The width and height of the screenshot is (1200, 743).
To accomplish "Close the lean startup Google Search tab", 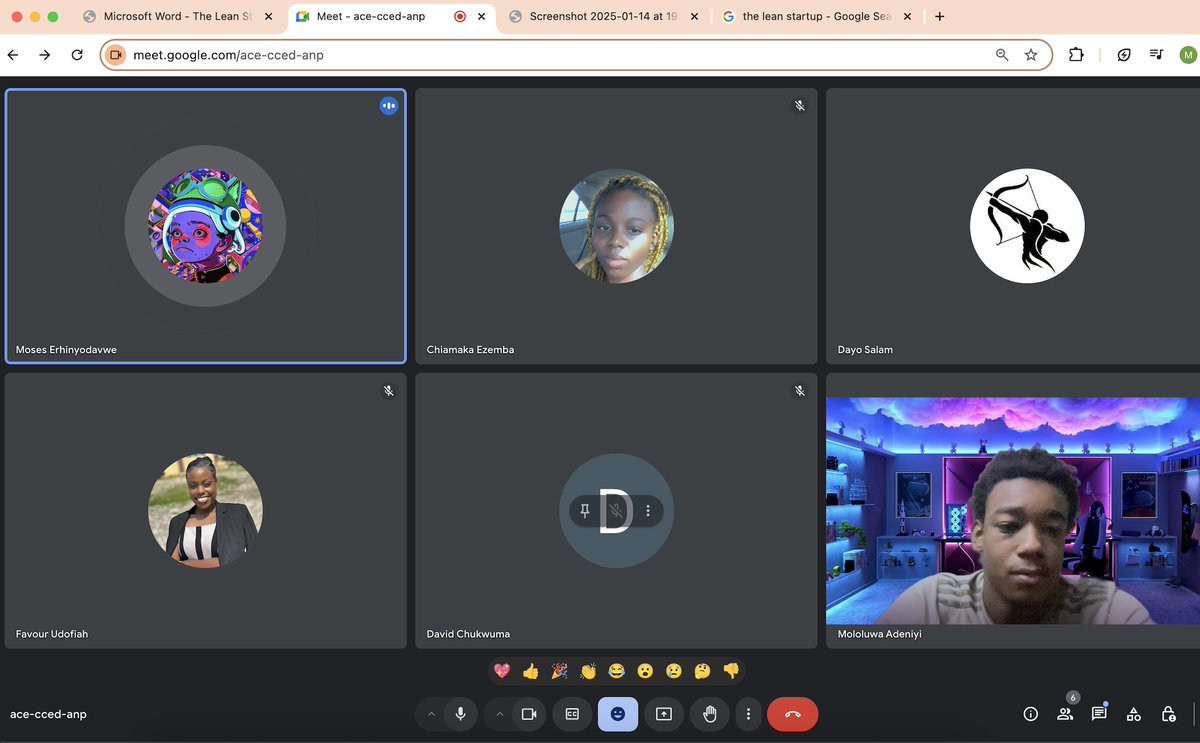I will tap(907, 17).
